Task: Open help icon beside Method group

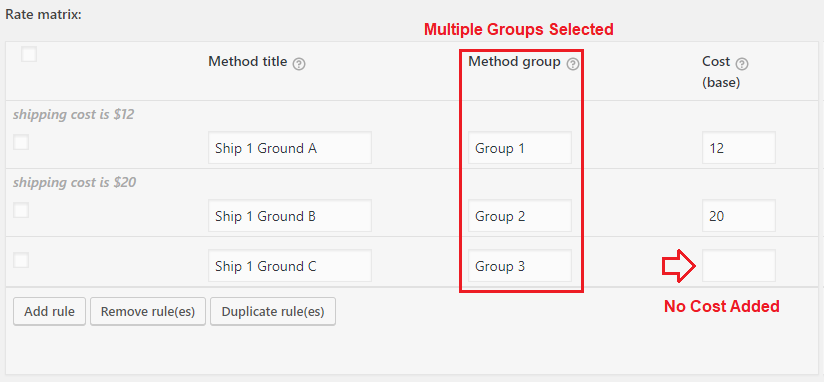Action: pos(573,64)
